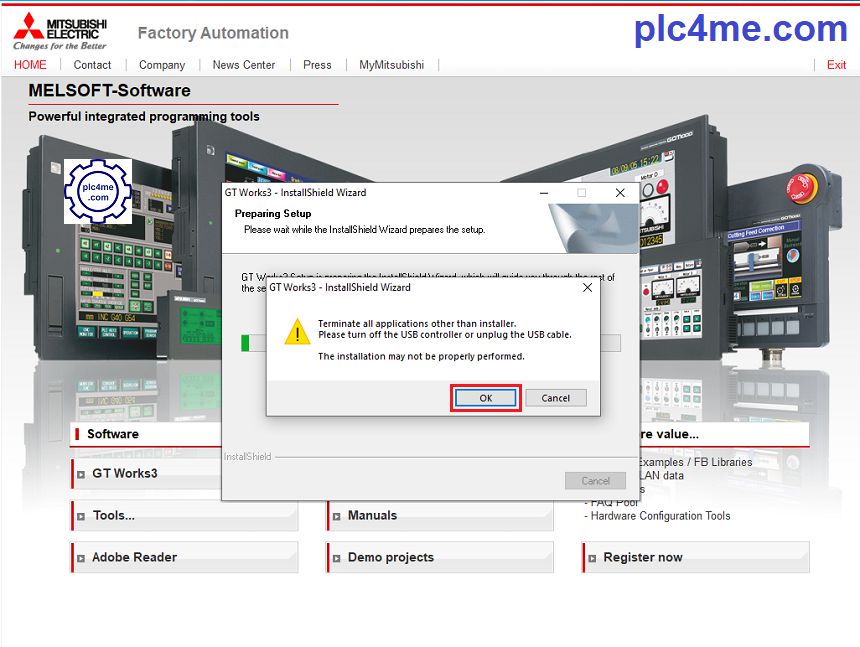Click the Mitsubishi Electric logo
860x647 pixels.
[60, 31]
